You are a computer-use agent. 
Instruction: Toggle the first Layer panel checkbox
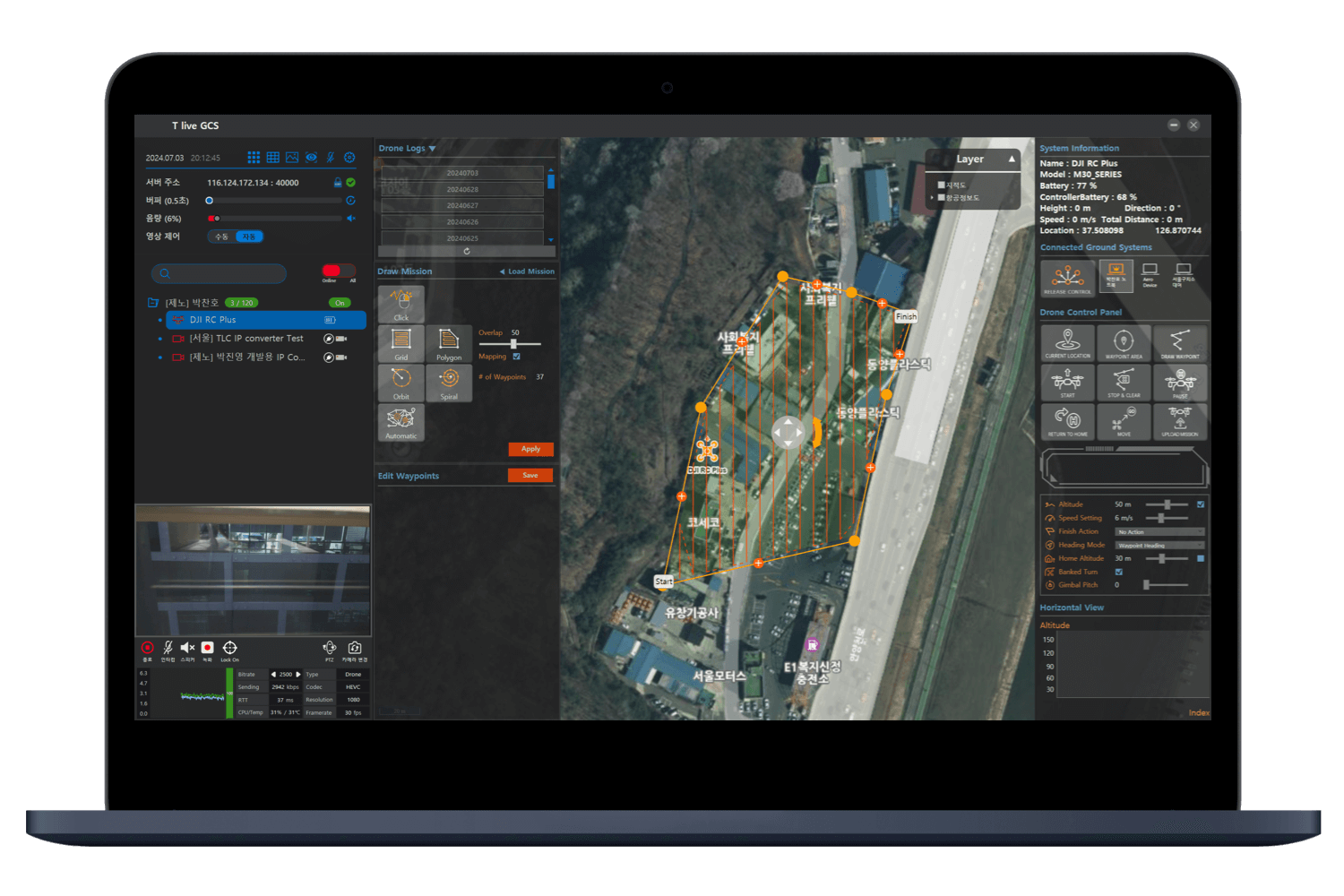pyautogui.click(x=942, y=185)
